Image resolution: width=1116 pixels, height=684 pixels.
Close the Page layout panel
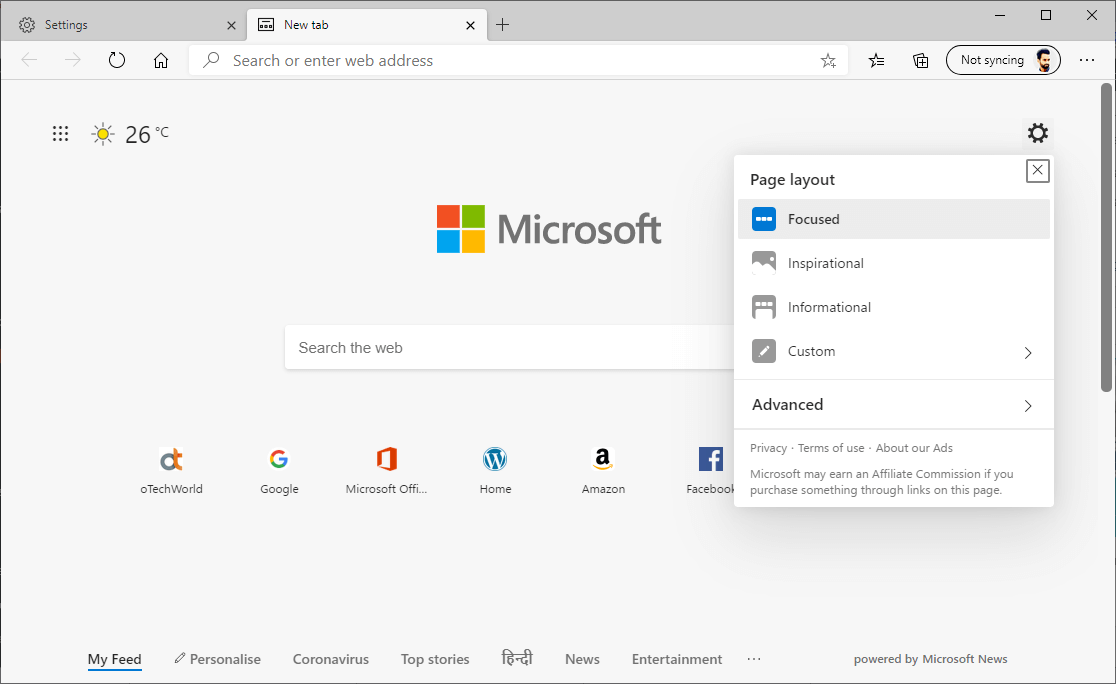[1038, 170]
